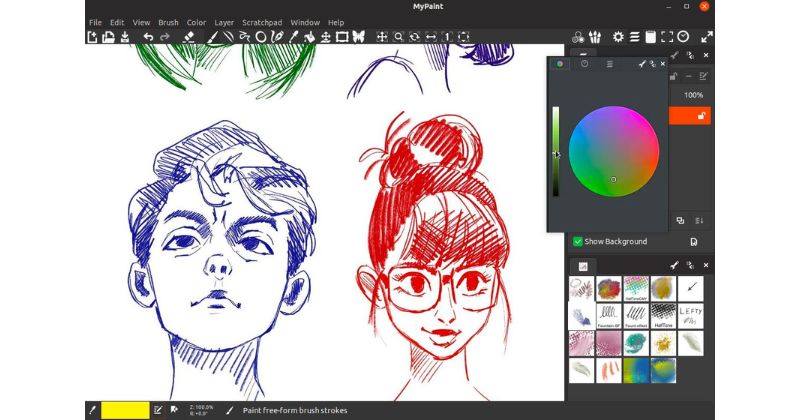The height and width of the screenshot is (420, 800).
Task: Select the Eraser tool in the toolbar
Action: pos(189,37)
